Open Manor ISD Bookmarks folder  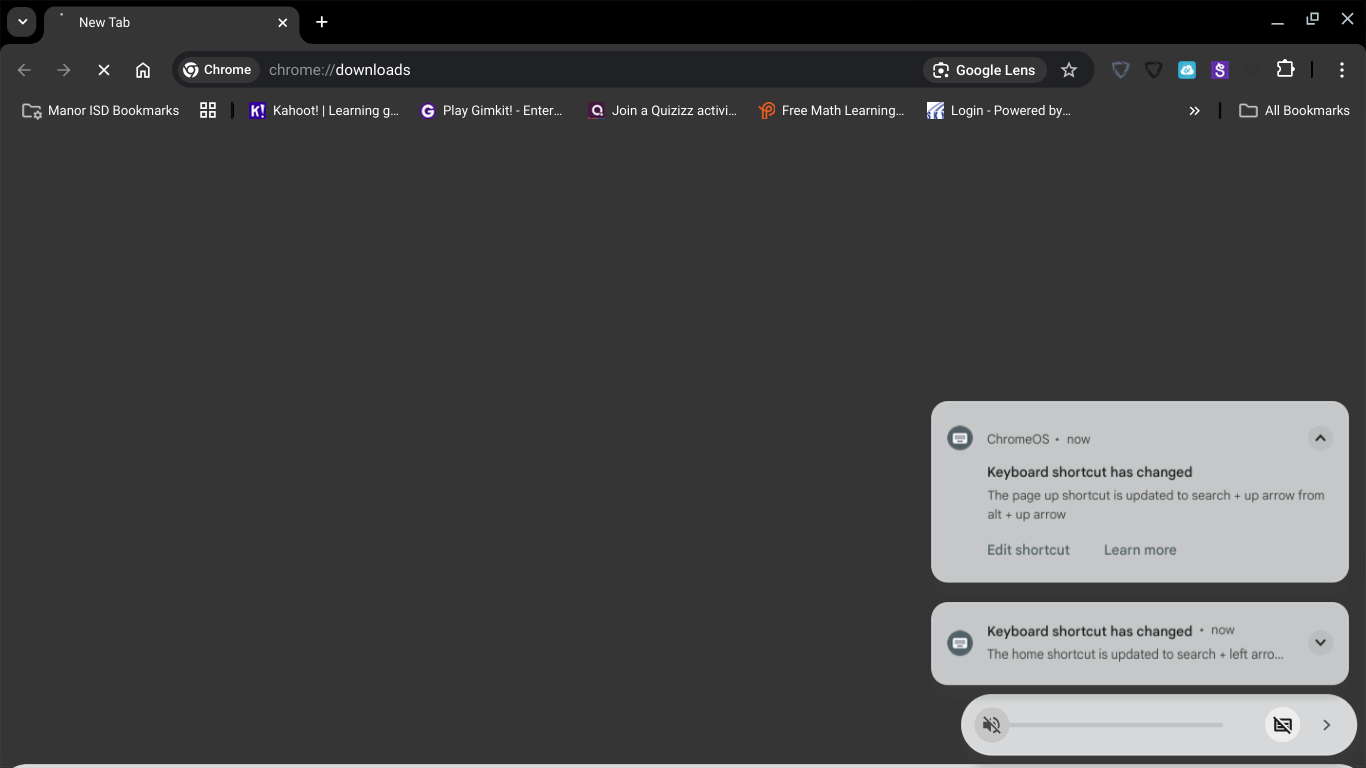click(101, 111)
